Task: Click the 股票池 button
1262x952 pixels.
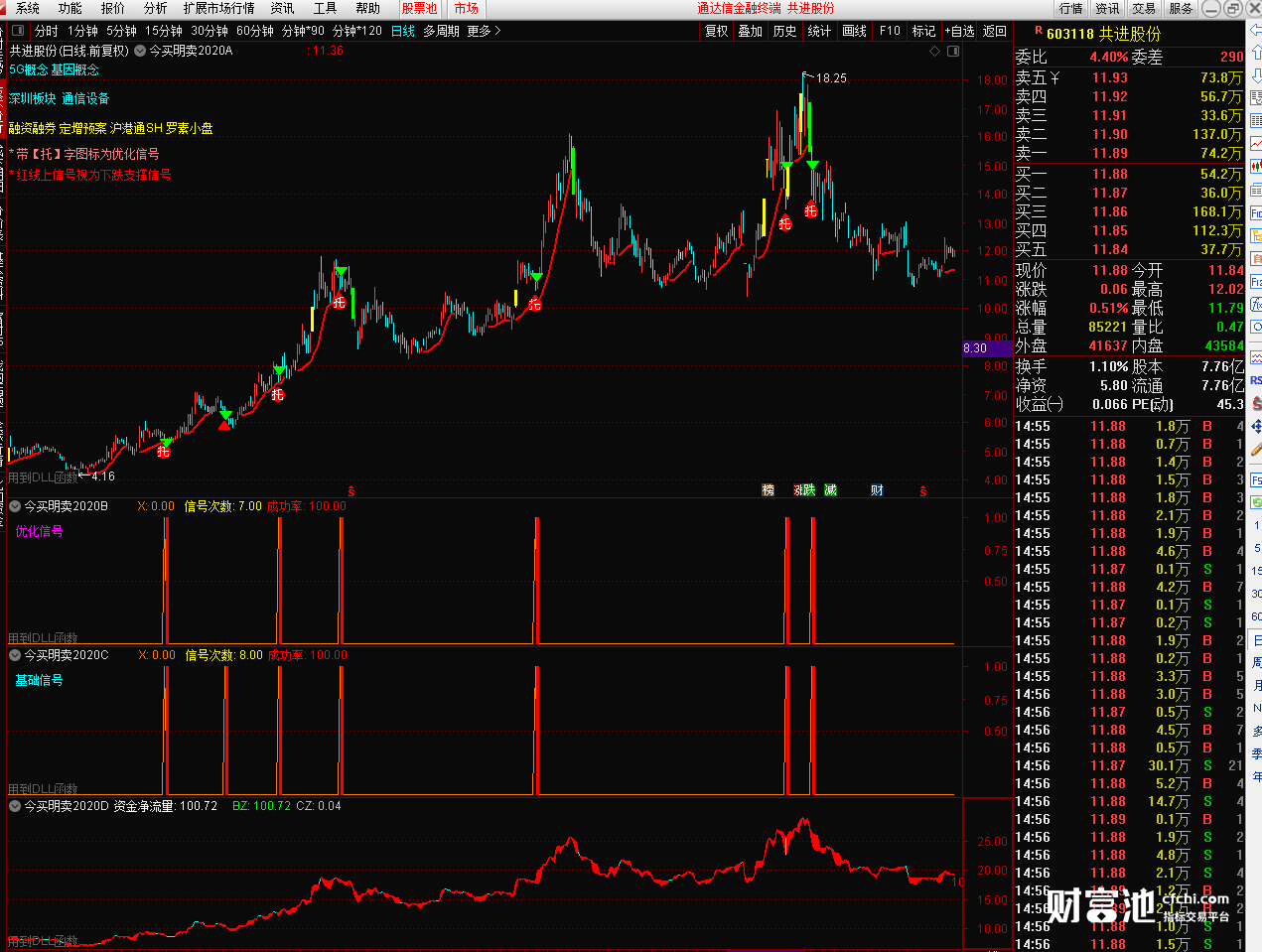Action: point(419,8)
